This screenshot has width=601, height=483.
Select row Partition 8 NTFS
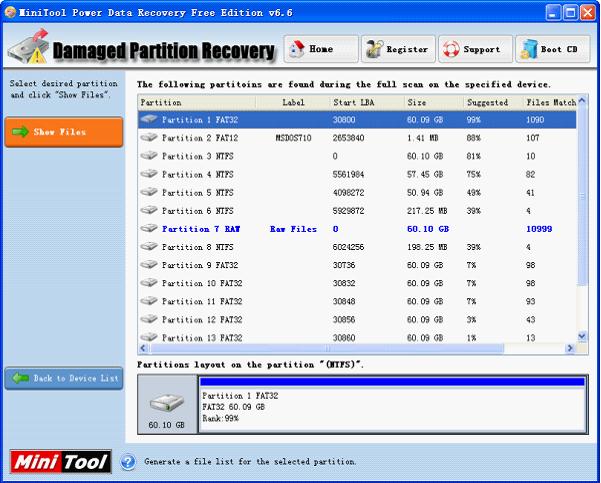tap(357, 247)
